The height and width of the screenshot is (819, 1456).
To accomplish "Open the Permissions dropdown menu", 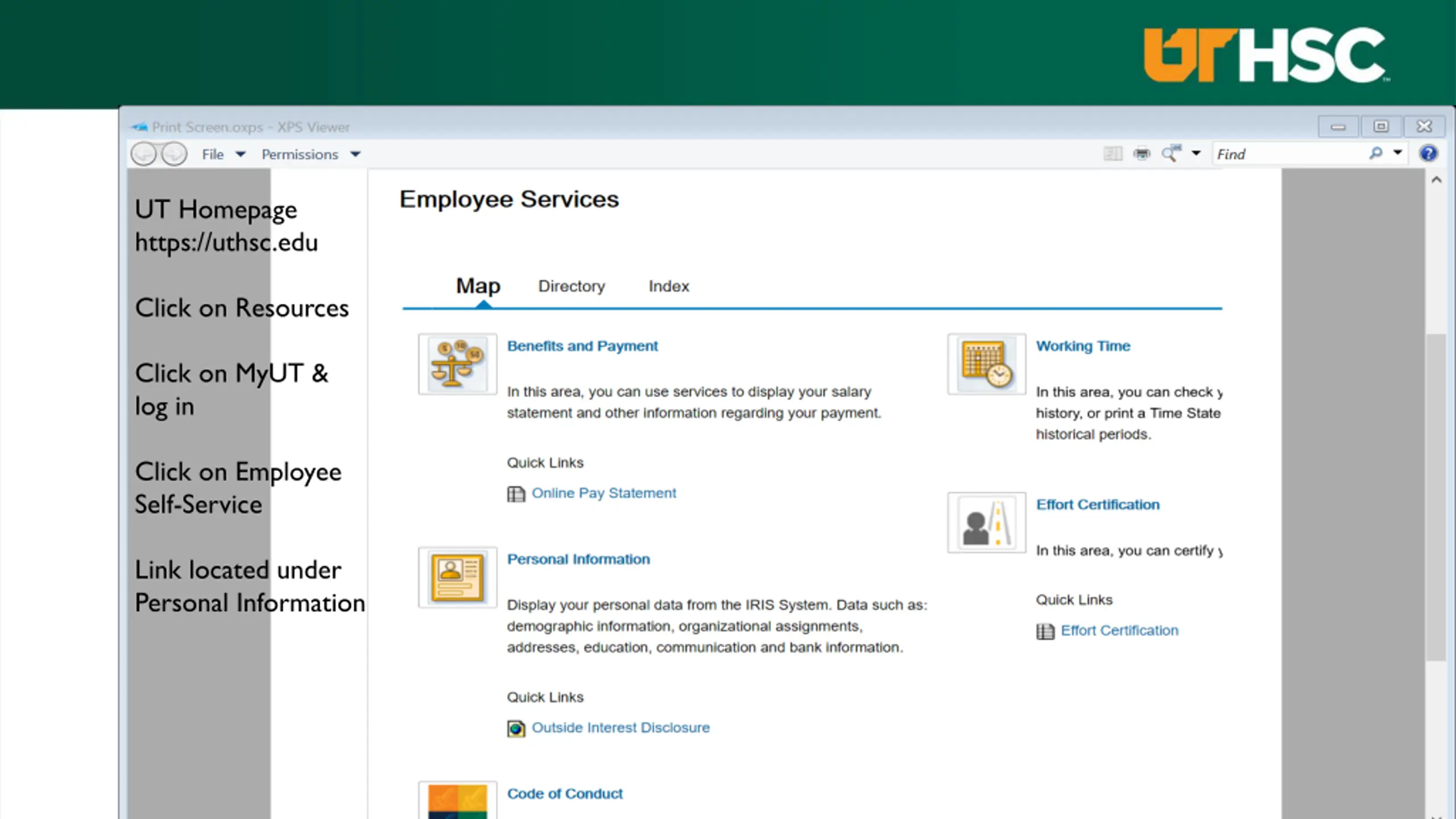I will pyautogui.click(x=311, y=154).
